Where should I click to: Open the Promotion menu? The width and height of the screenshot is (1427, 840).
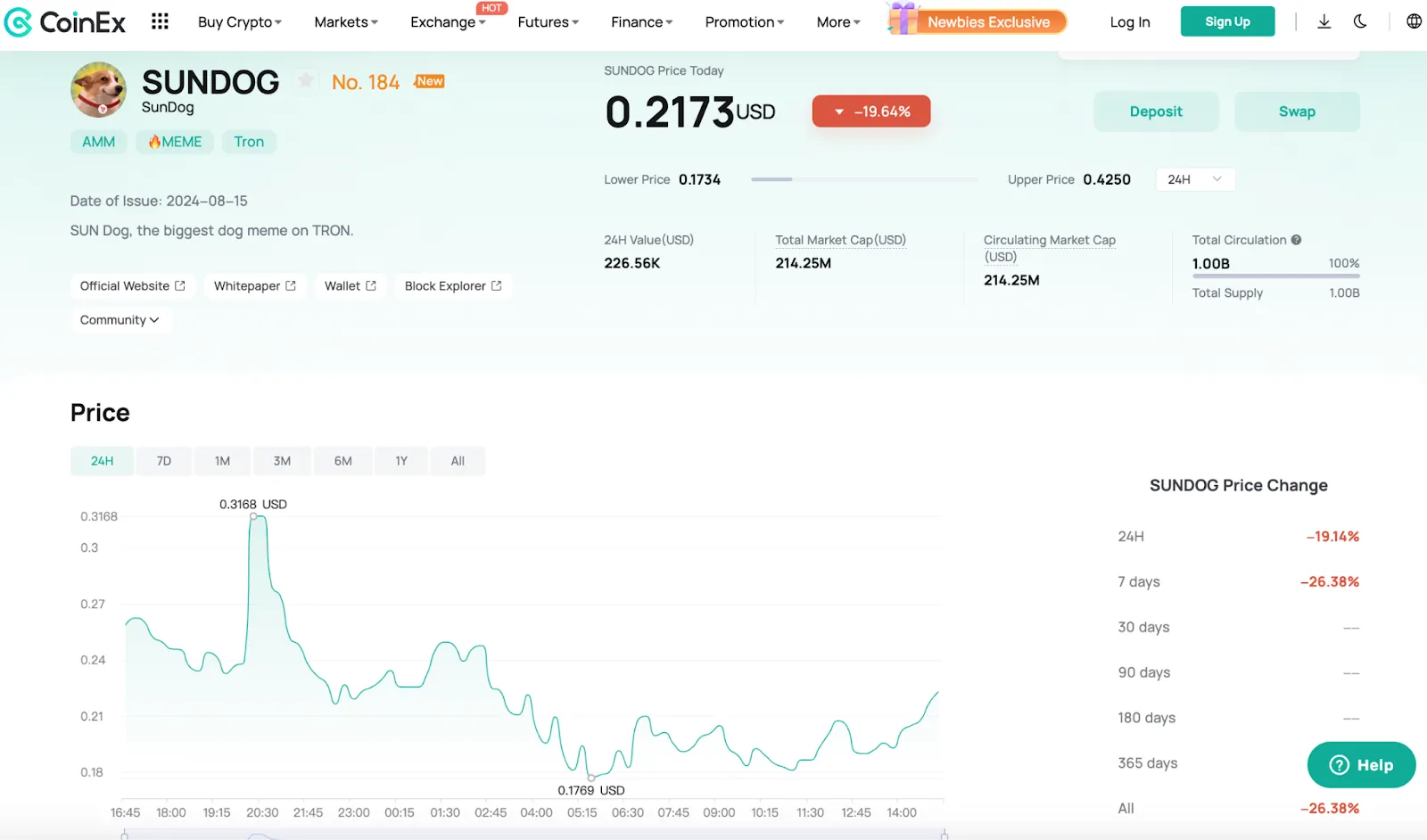[744, 21]
